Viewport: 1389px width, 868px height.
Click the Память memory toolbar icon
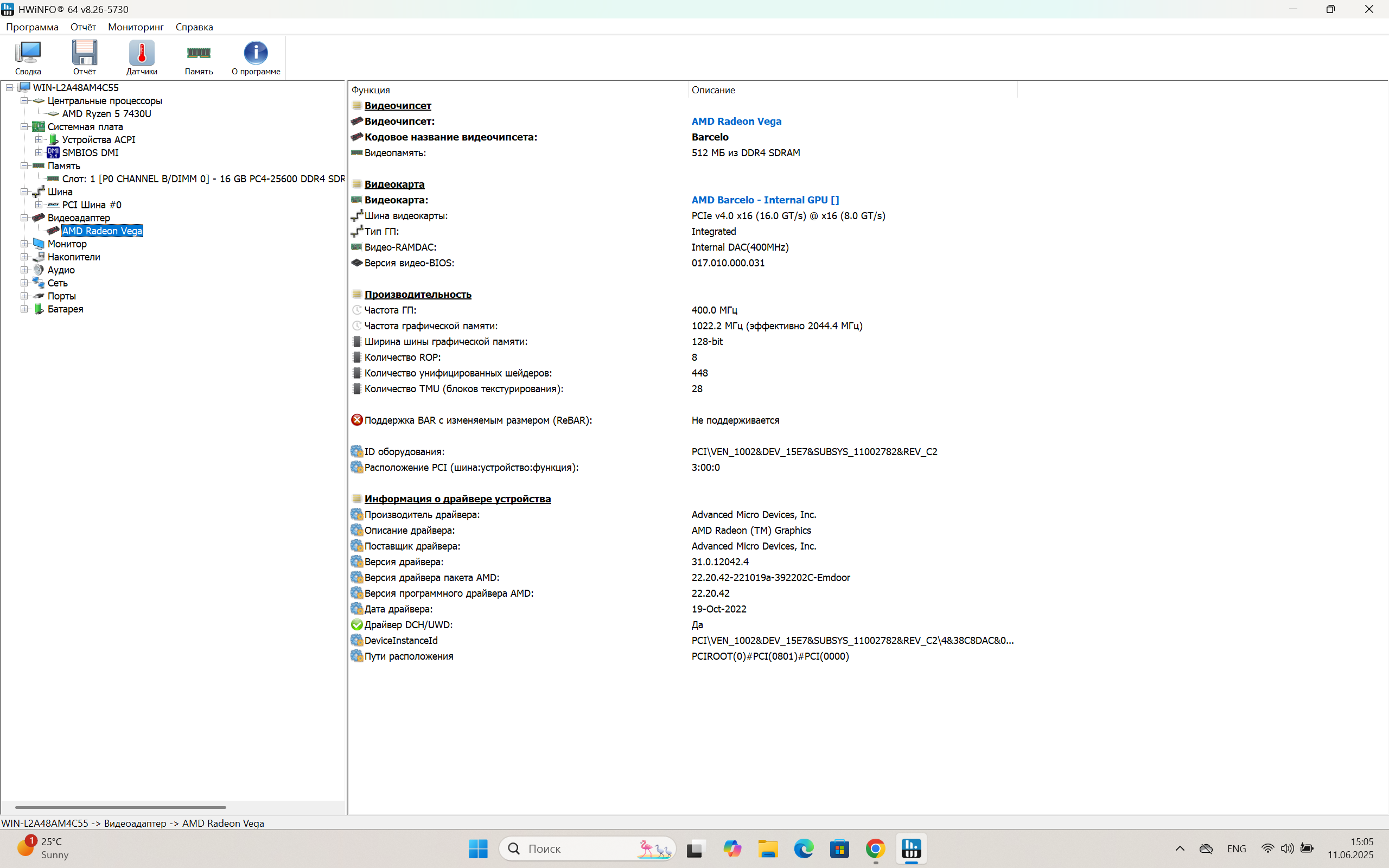(x=199, y=53)
